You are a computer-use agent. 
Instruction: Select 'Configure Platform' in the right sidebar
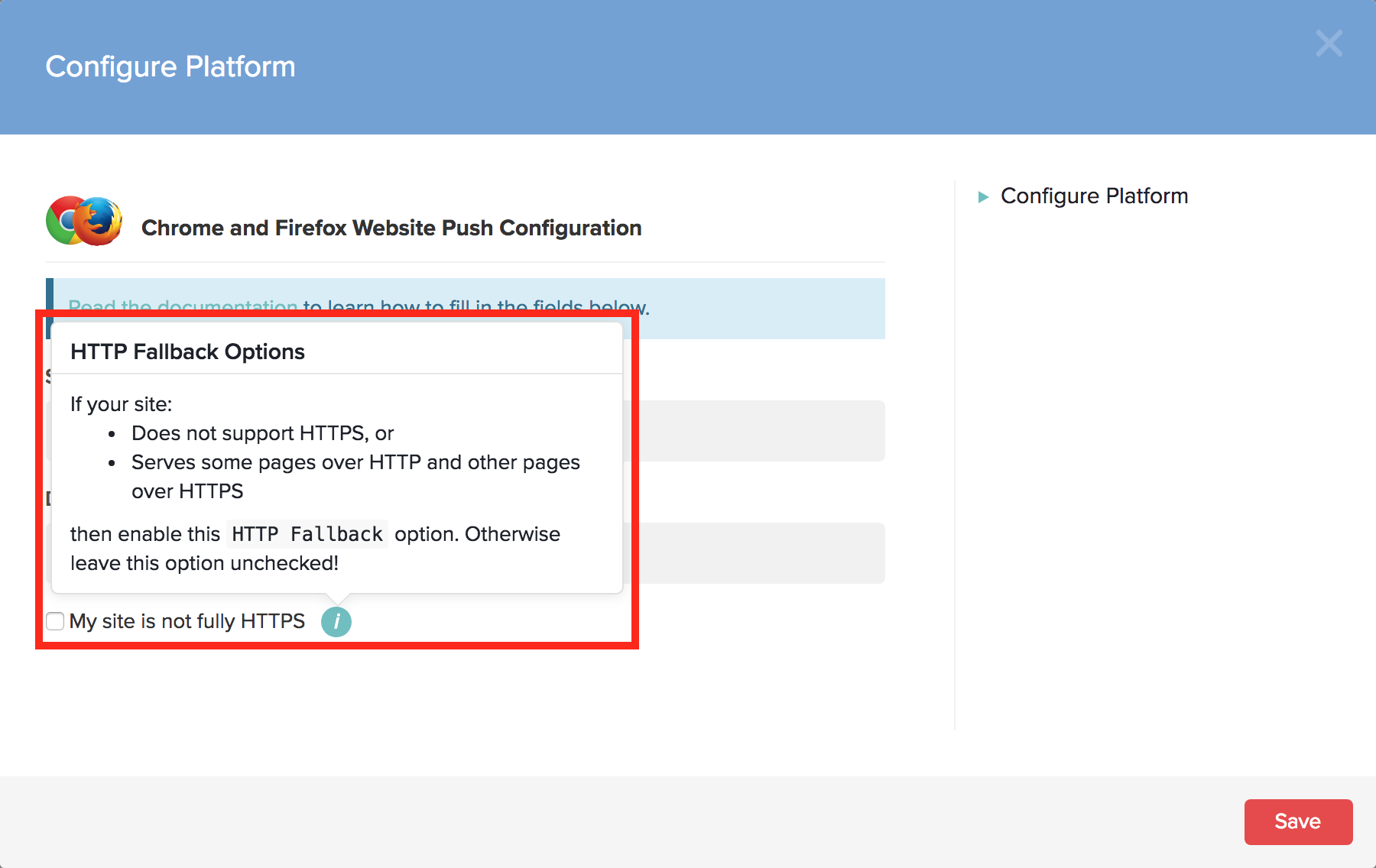click(x=1094, y=196)
